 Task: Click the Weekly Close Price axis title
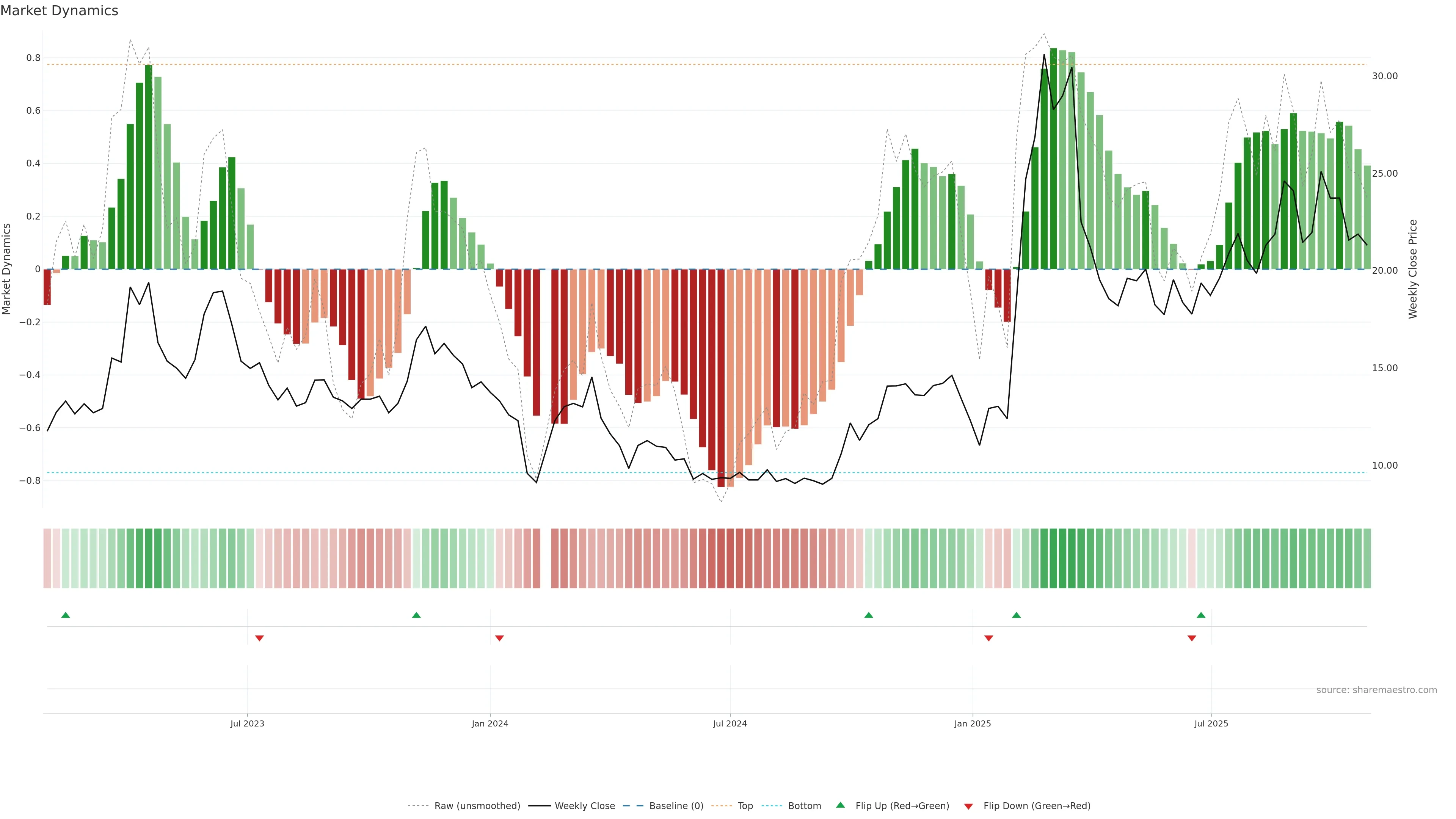1413,269
